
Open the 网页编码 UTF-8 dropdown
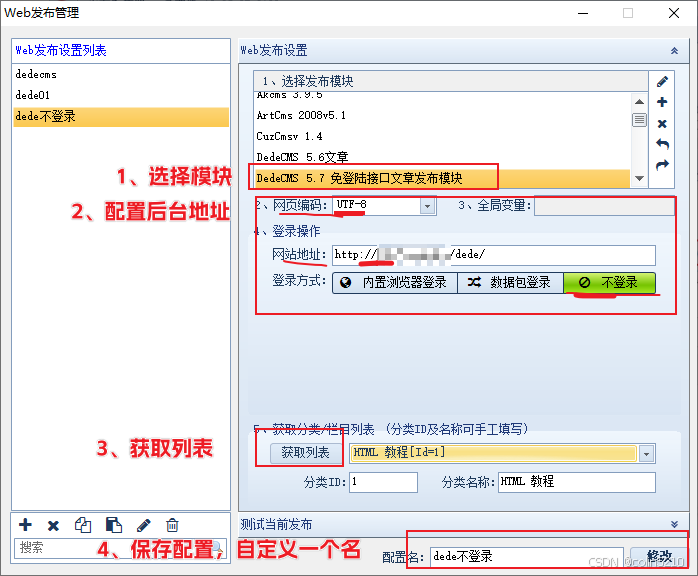(x=427, y=206)
